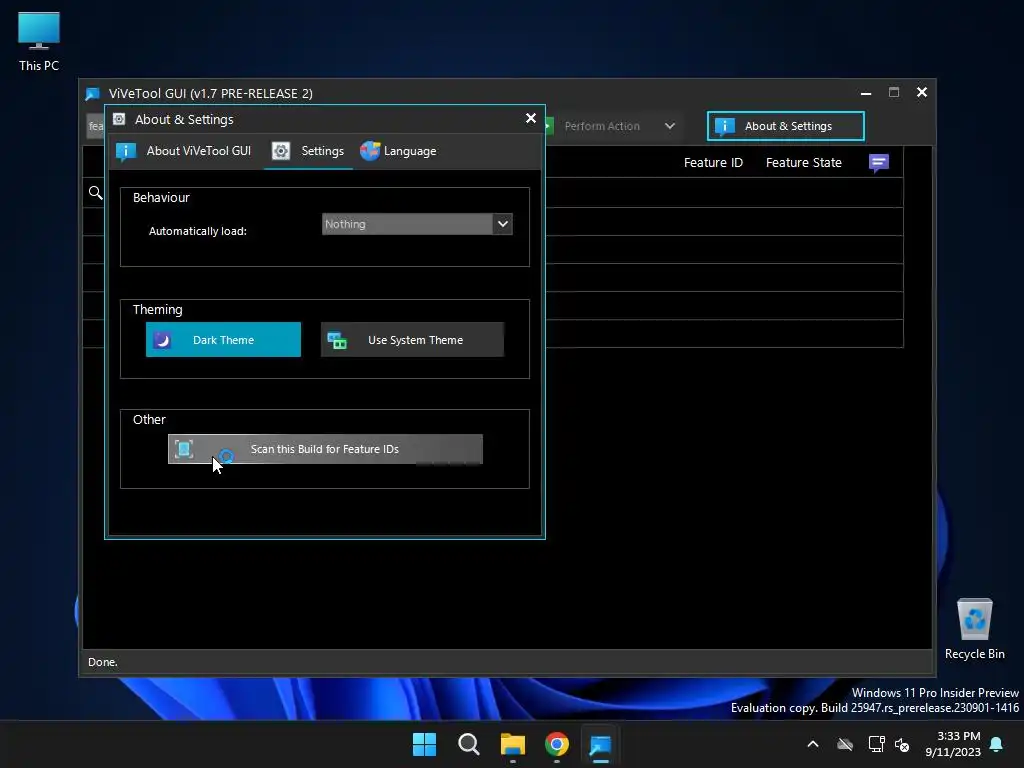Click the Theming group label

pos(157,310)
